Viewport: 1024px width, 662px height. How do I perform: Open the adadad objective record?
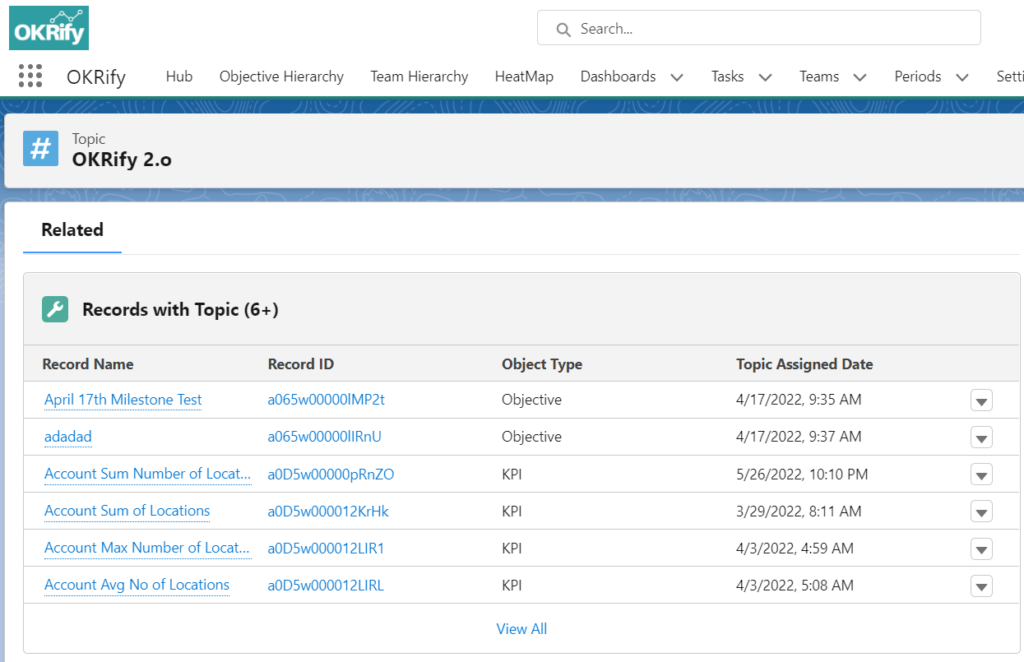pos(68,437)
